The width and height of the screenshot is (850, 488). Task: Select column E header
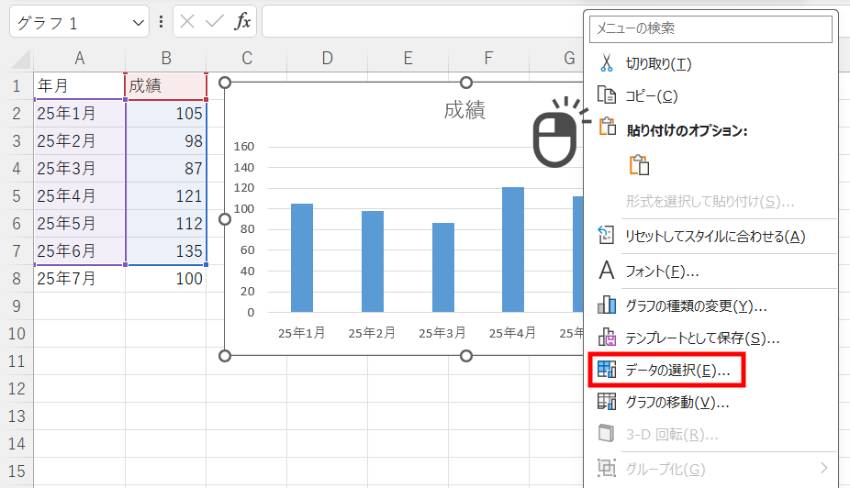(408, 58)
